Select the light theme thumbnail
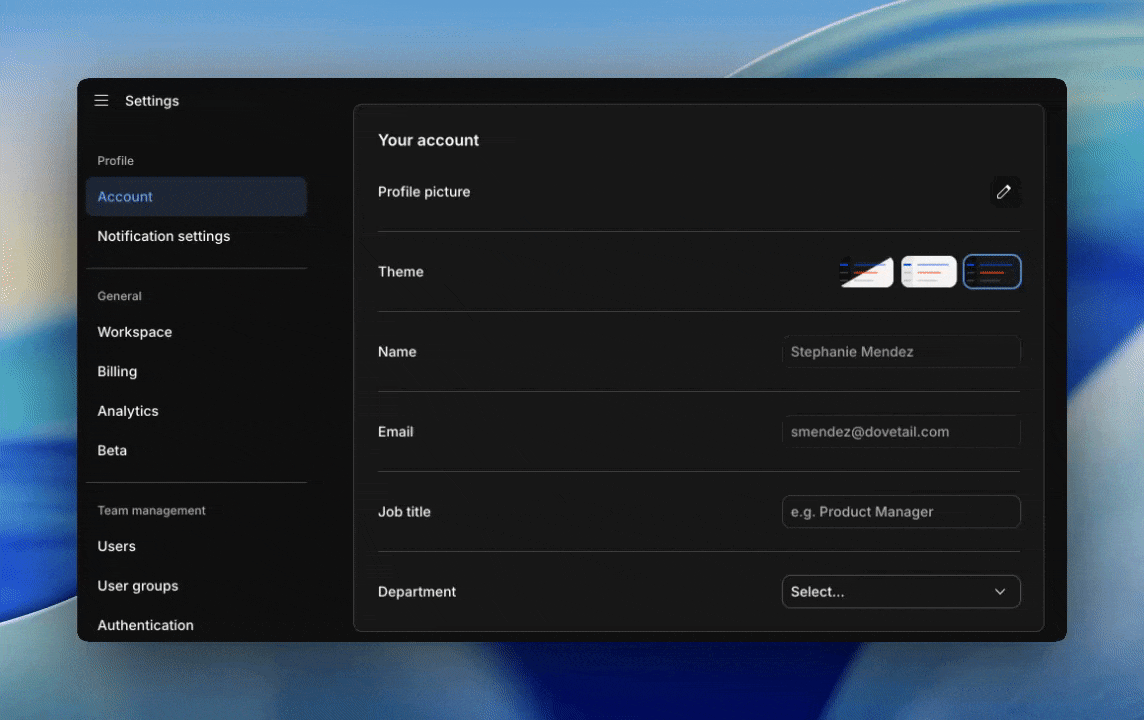1144x720 pixels. [929, 272]
